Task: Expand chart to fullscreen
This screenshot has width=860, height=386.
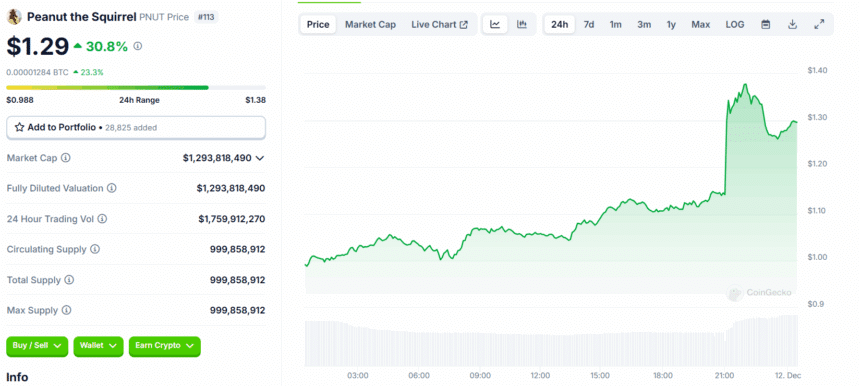Action: (819, 24)
